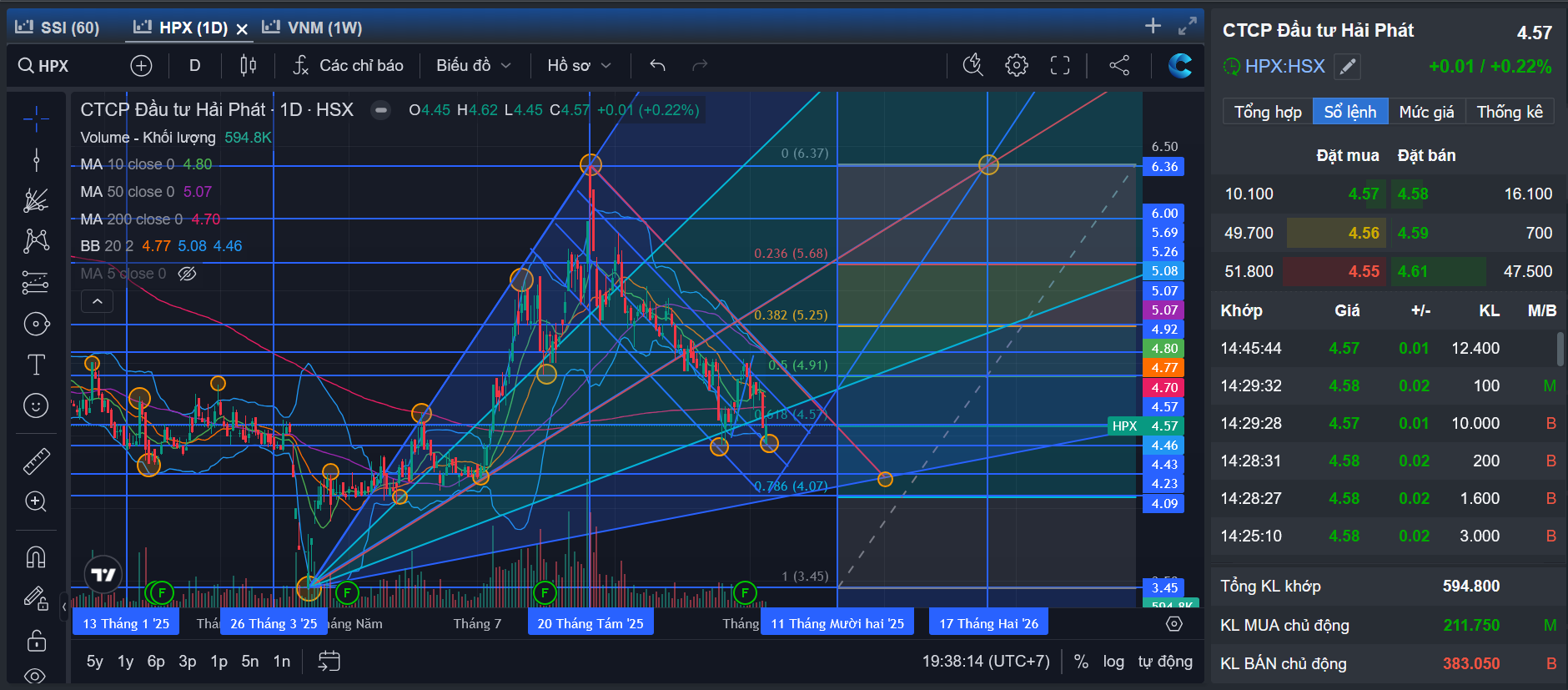Close the HPX (1D) tab

242,29
